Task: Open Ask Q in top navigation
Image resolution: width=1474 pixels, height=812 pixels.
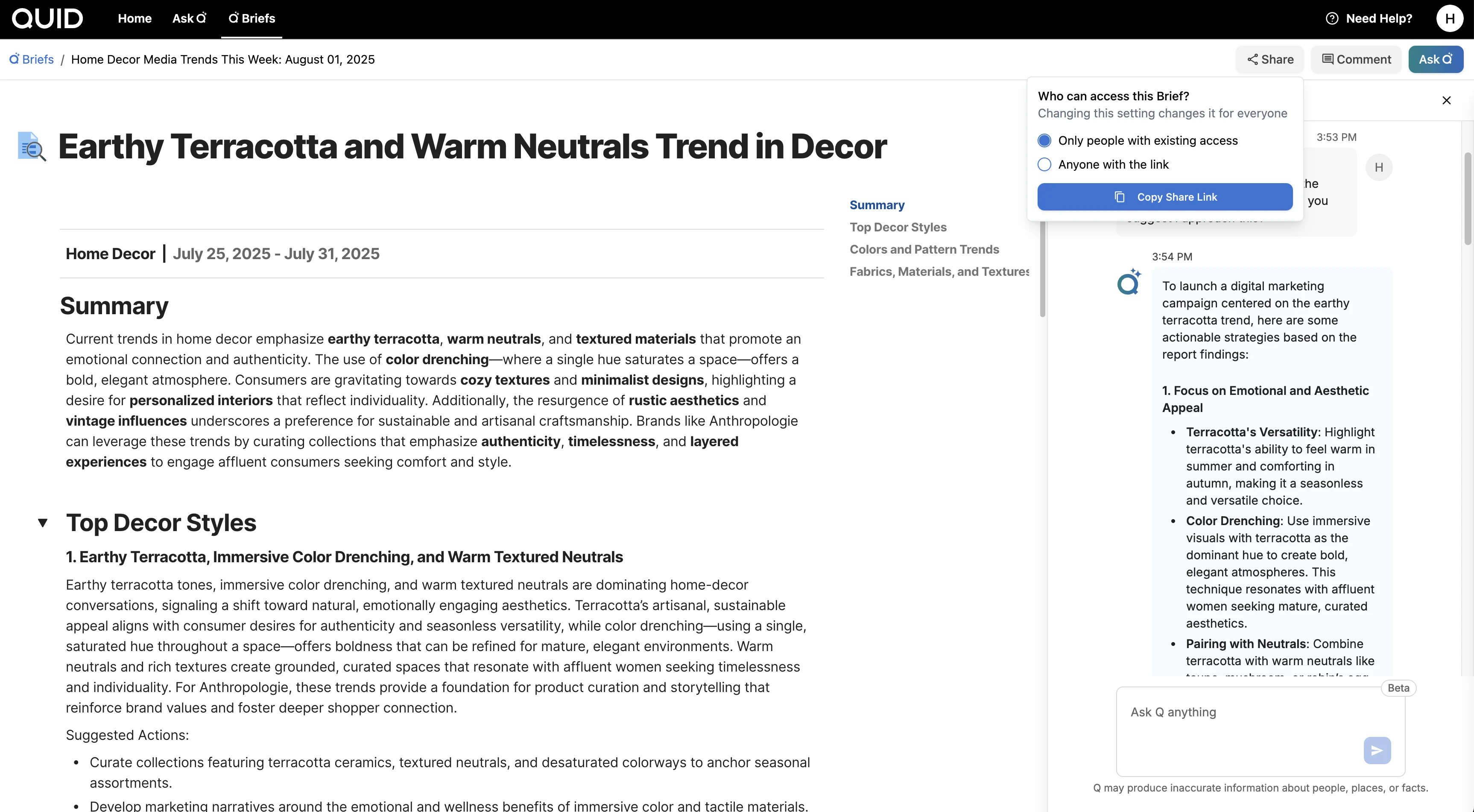Action: click(x=189, y=18)
